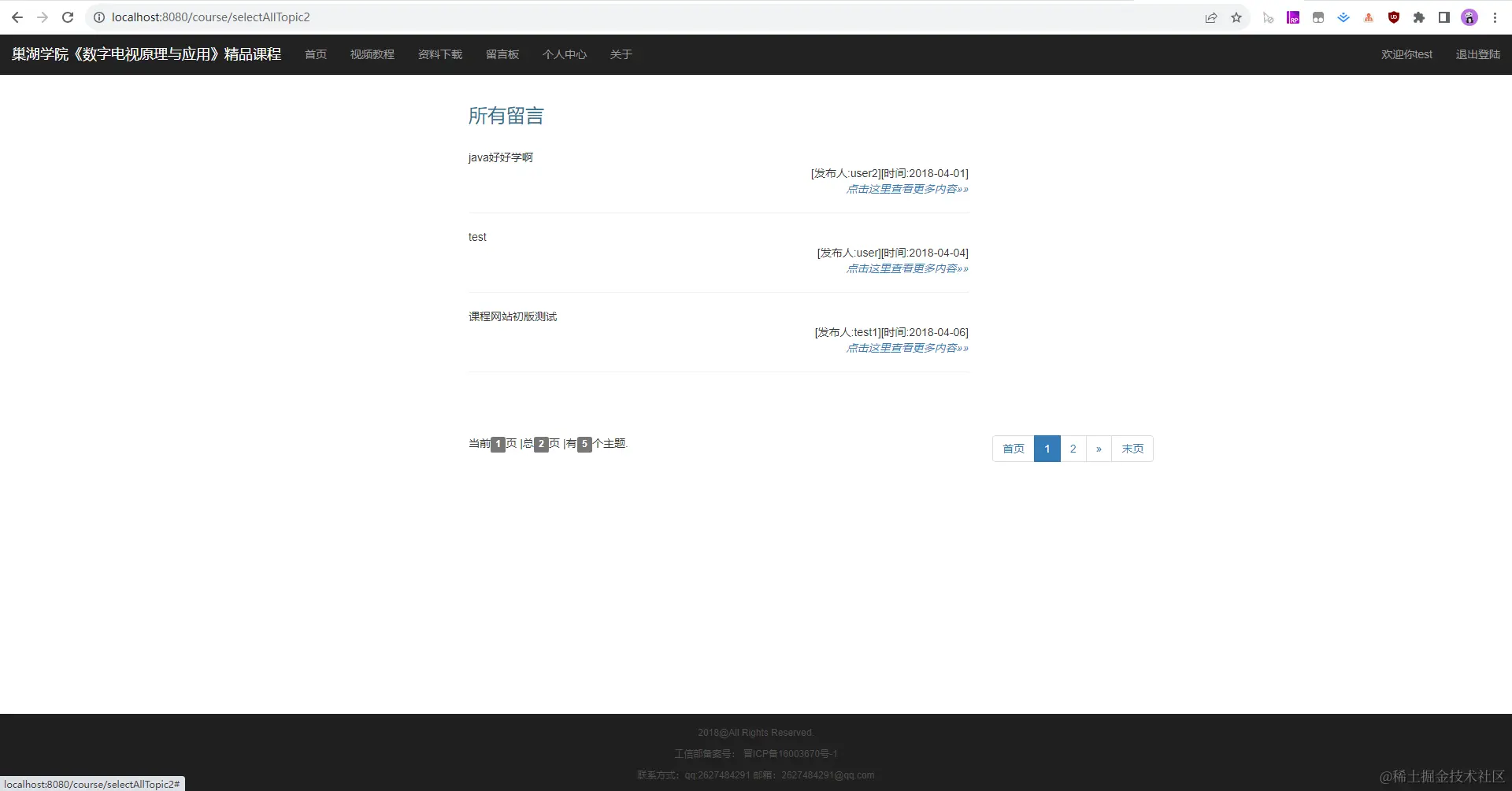Image resolution: width=1512 pixels, height=791 pixels.
Task: Open the 留言板 menu item
Action: (x=502, y=54)
